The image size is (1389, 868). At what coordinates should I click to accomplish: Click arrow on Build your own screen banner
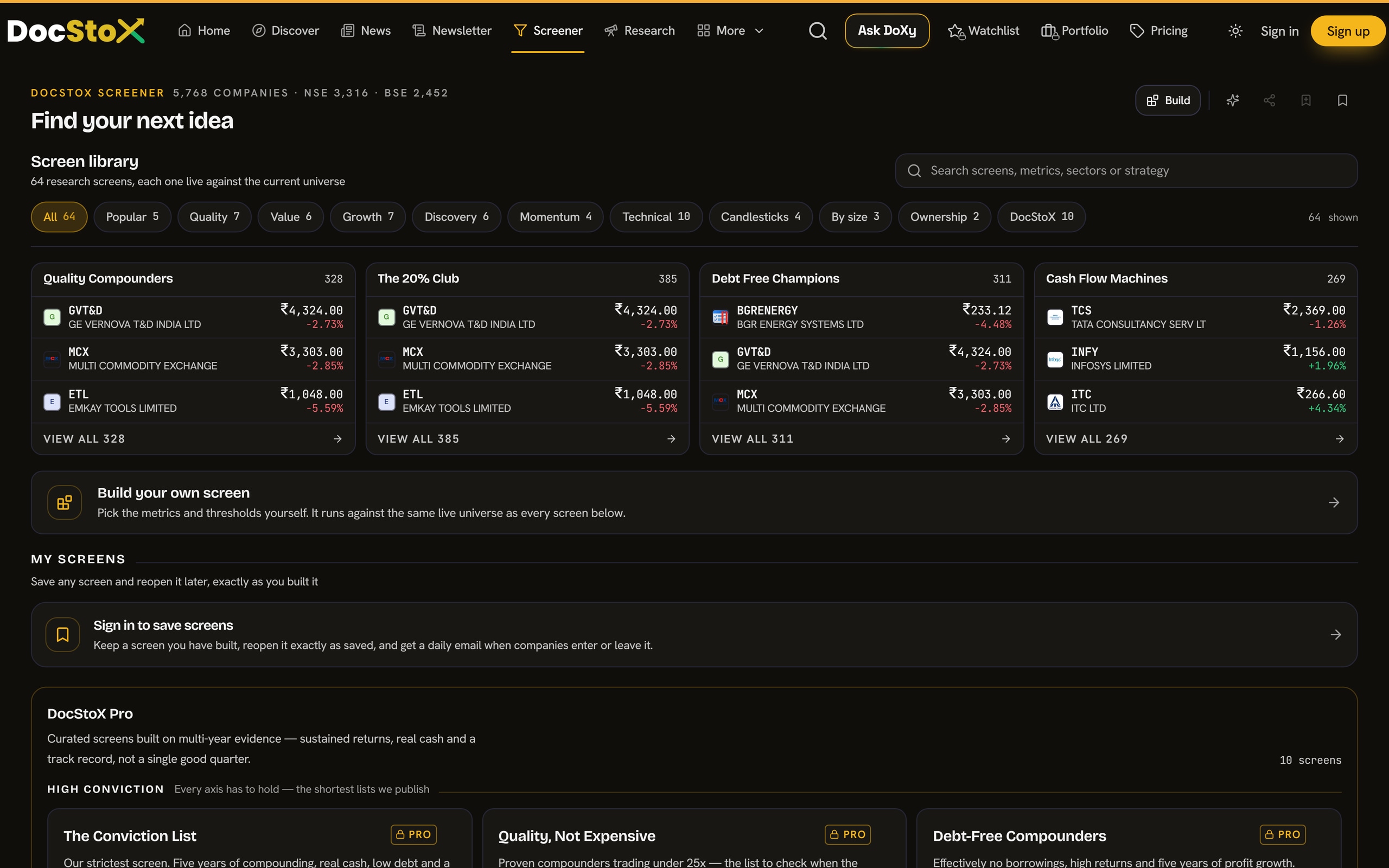tap(1334, 502)
